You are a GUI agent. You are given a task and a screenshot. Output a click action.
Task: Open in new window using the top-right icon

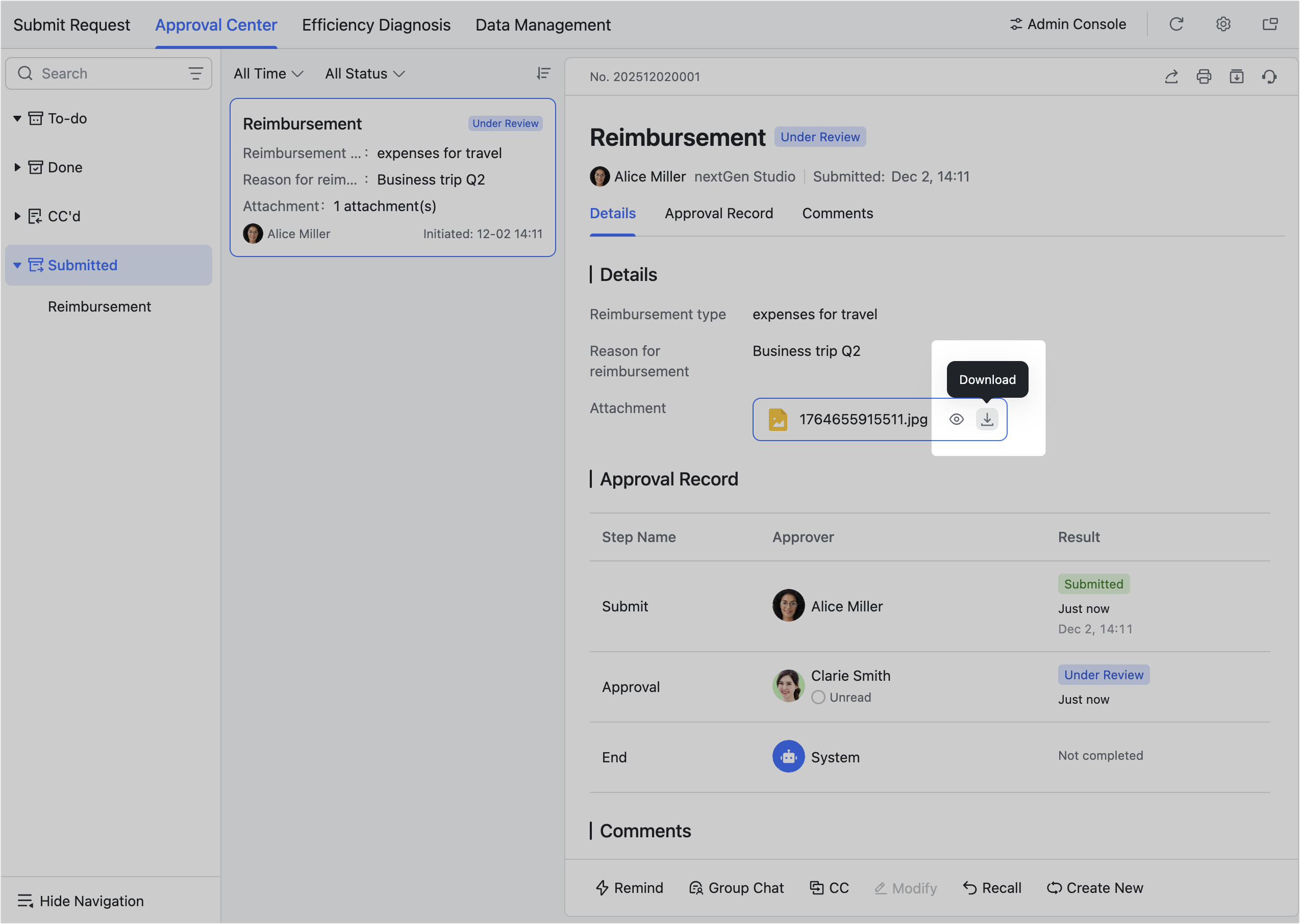1270,24
